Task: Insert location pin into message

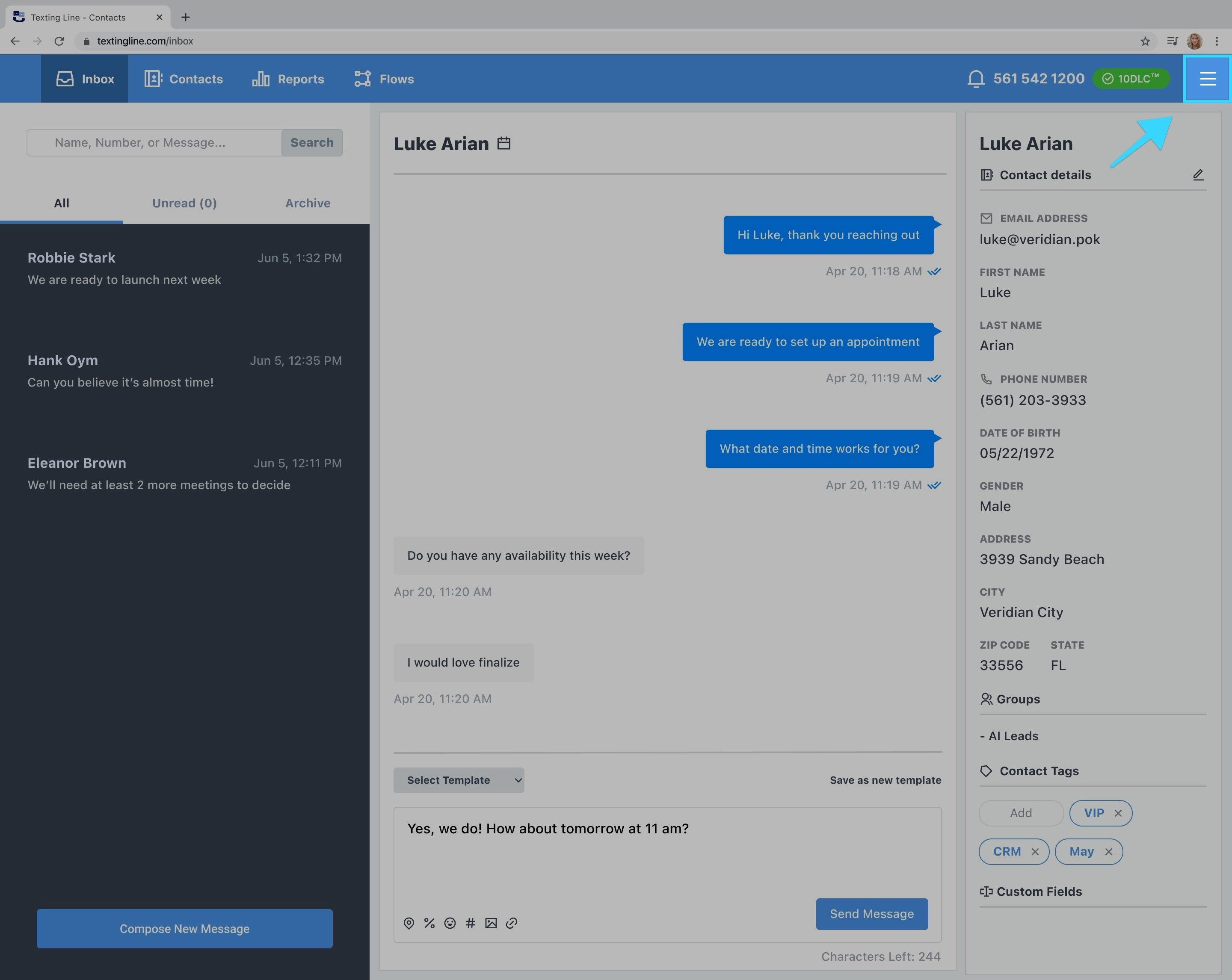Action: tap(409, 923)
